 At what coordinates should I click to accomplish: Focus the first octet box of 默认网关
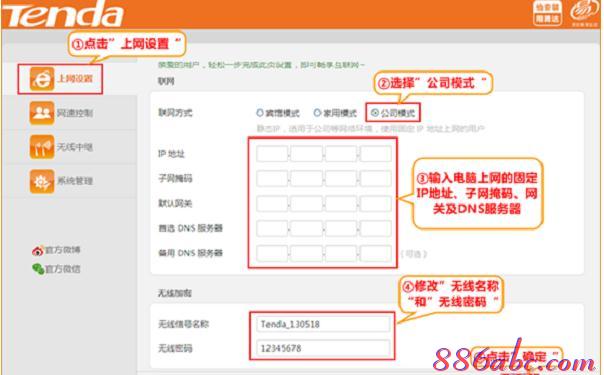(x=272, y=203)
